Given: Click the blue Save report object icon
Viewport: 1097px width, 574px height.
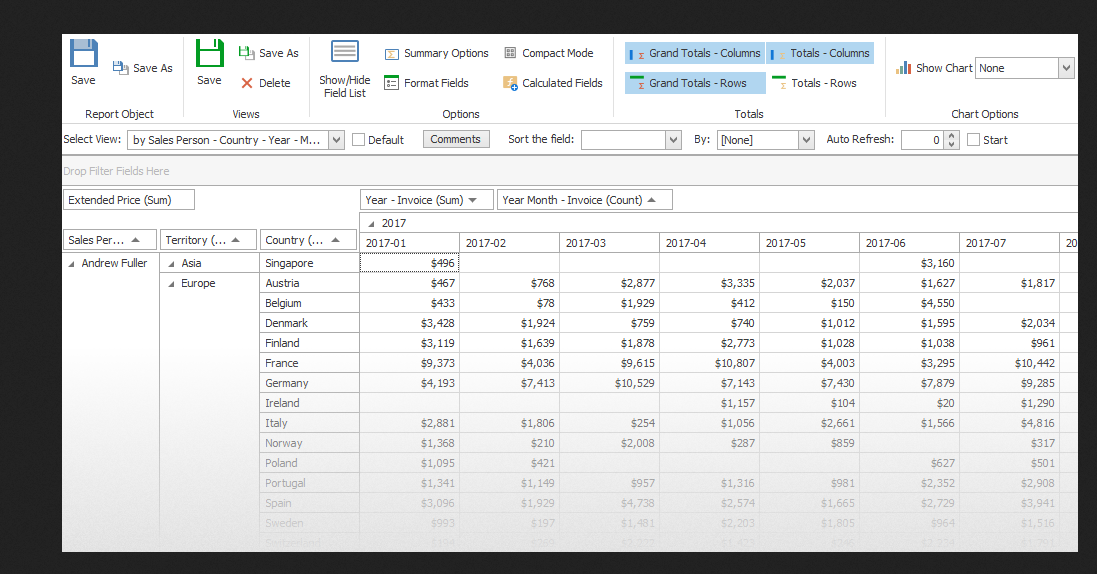Looking at the screenshot, I should (x=84, y=54).
